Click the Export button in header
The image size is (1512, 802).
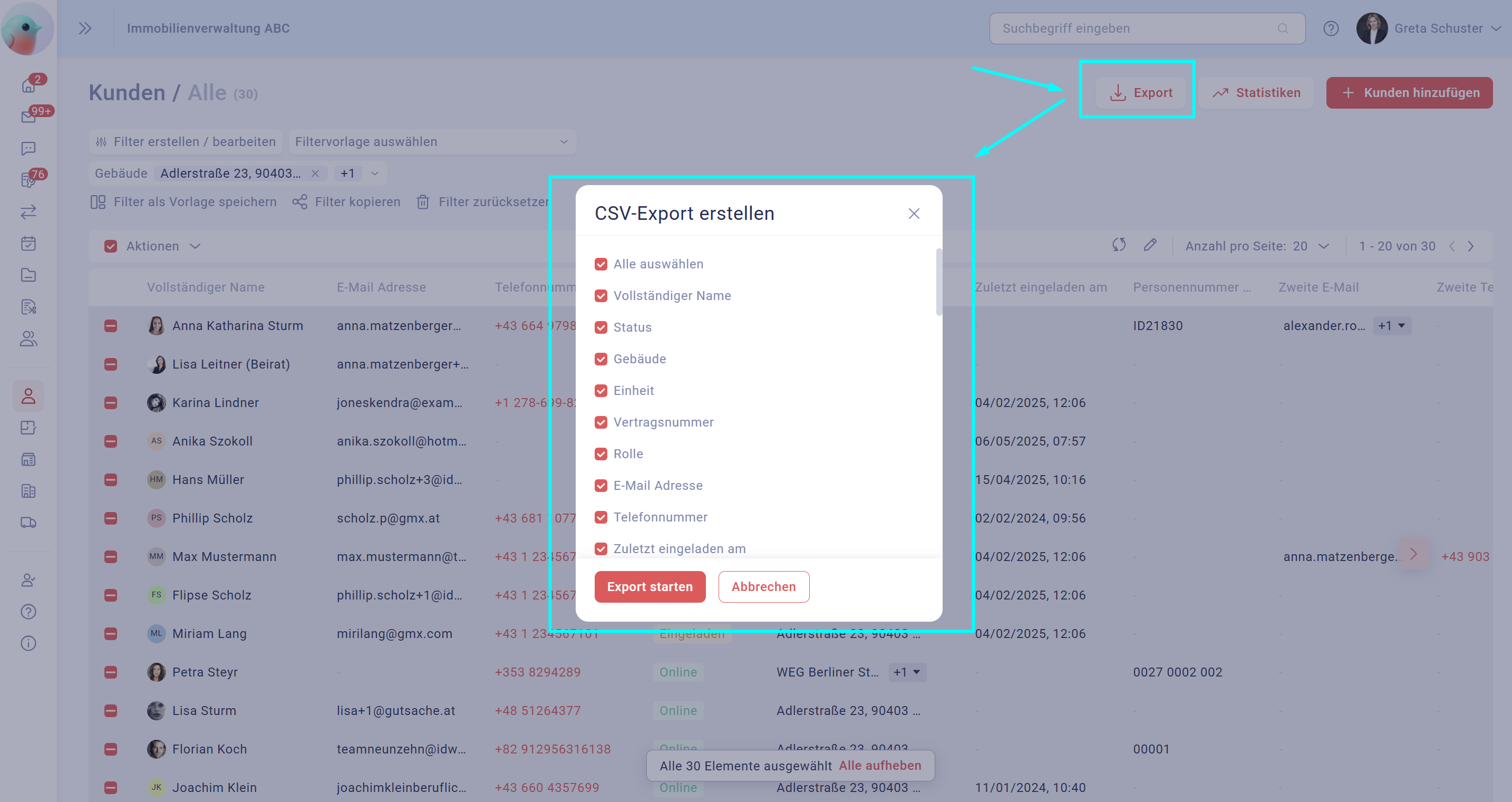tap(1141, 93)
